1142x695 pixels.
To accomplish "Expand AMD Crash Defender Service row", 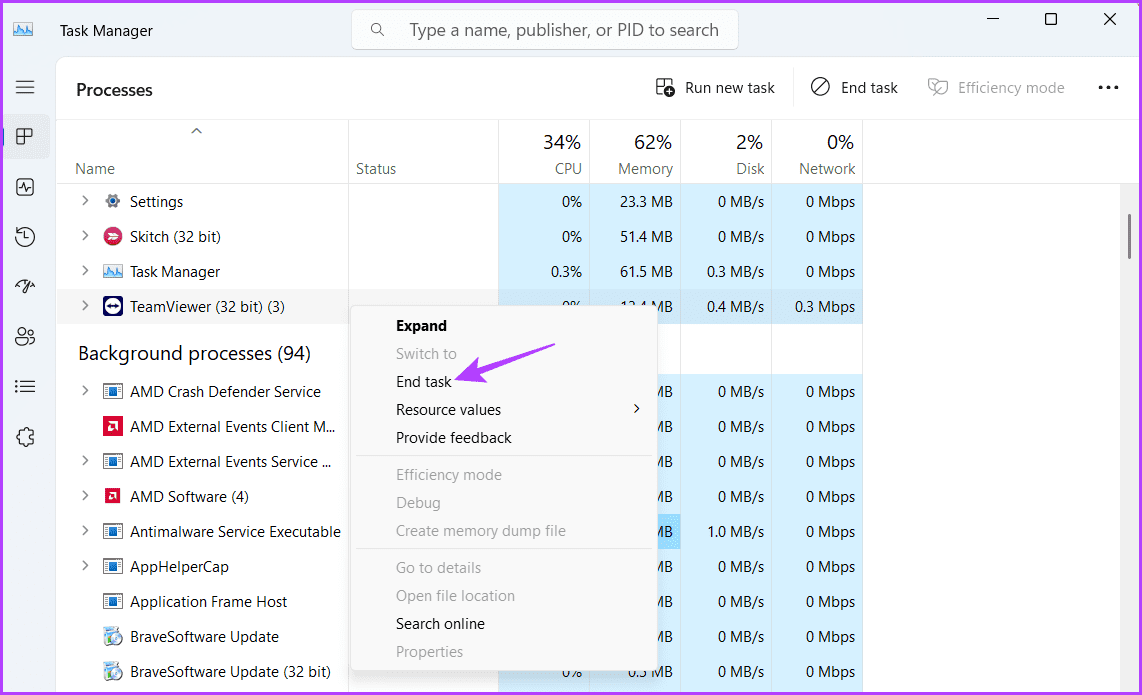I will pyautogui.click(x=85, y=390).
